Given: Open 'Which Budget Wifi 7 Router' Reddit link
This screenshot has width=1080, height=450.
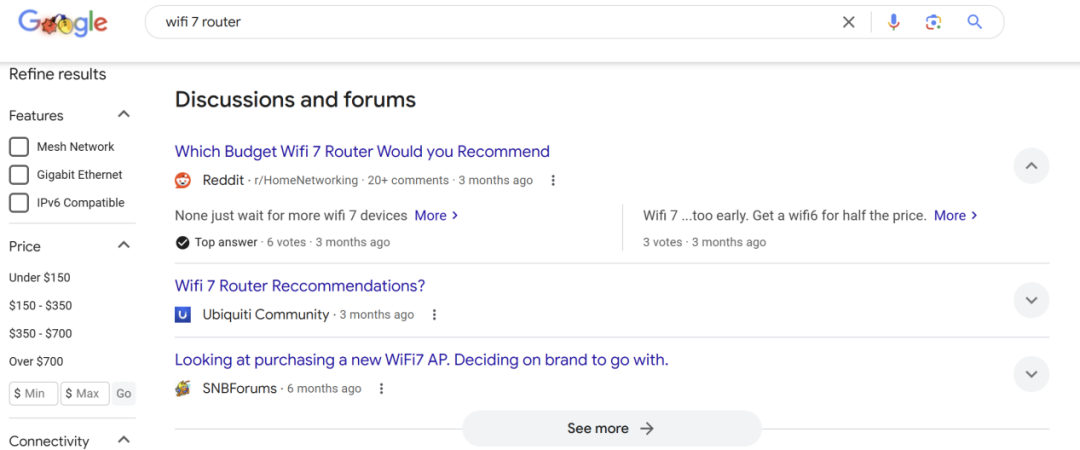Looking at the screenshot, I should tap(362, 152).
